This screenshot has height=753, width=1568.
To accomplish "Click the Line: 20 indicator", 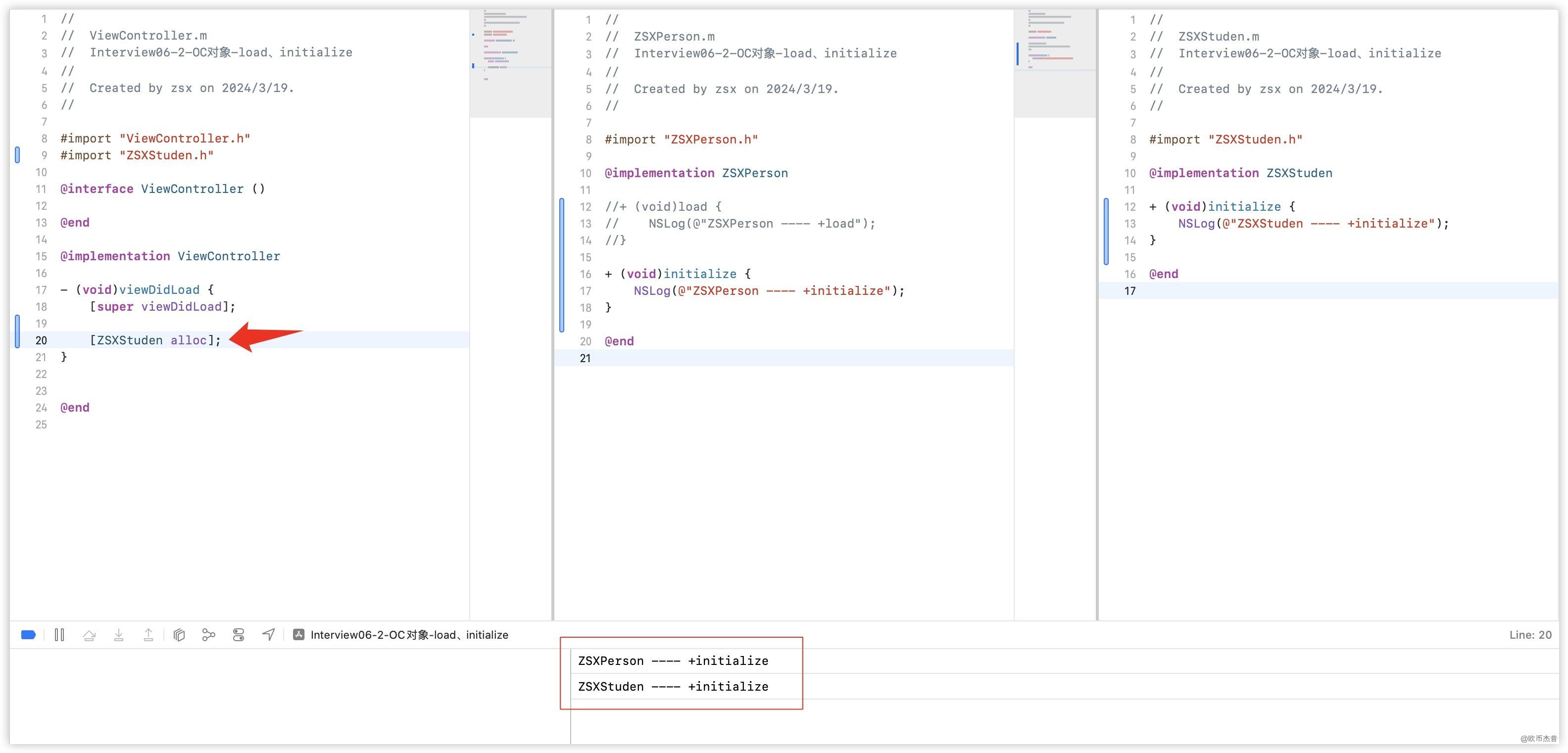I will point(1530,635).
